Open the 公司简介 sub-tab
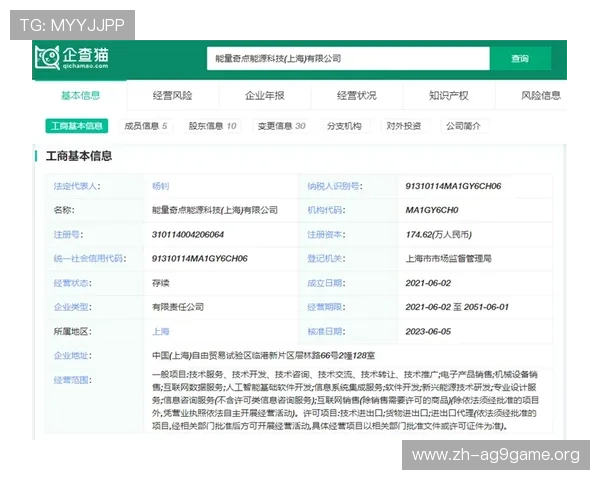Screen dimensions: 600x480 click(x=463, y=126)
